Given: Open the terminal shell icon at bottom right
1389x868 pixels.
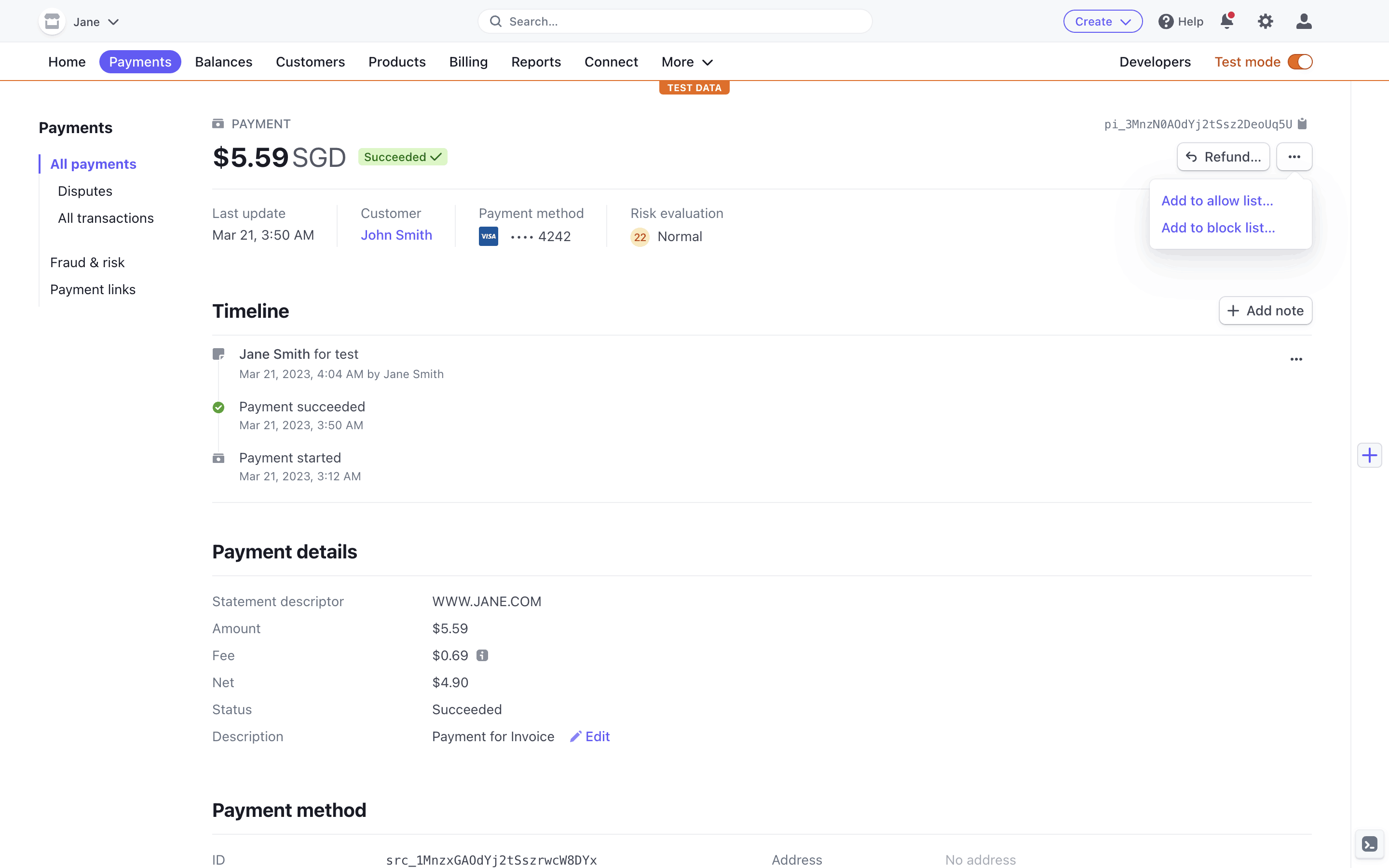Looking at the screenshot, I should coord(1370,844).
